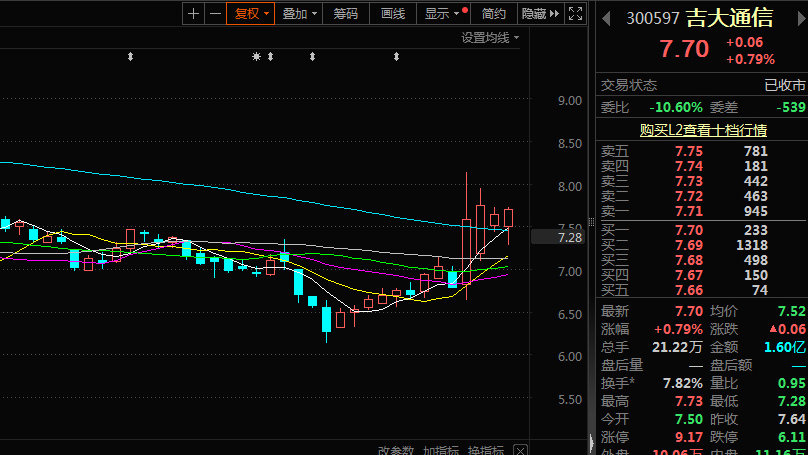The width and height of the screenshot is (809, 455).
Task: Open the 复权 adjustment dropdown
Action: pos(250,13)
